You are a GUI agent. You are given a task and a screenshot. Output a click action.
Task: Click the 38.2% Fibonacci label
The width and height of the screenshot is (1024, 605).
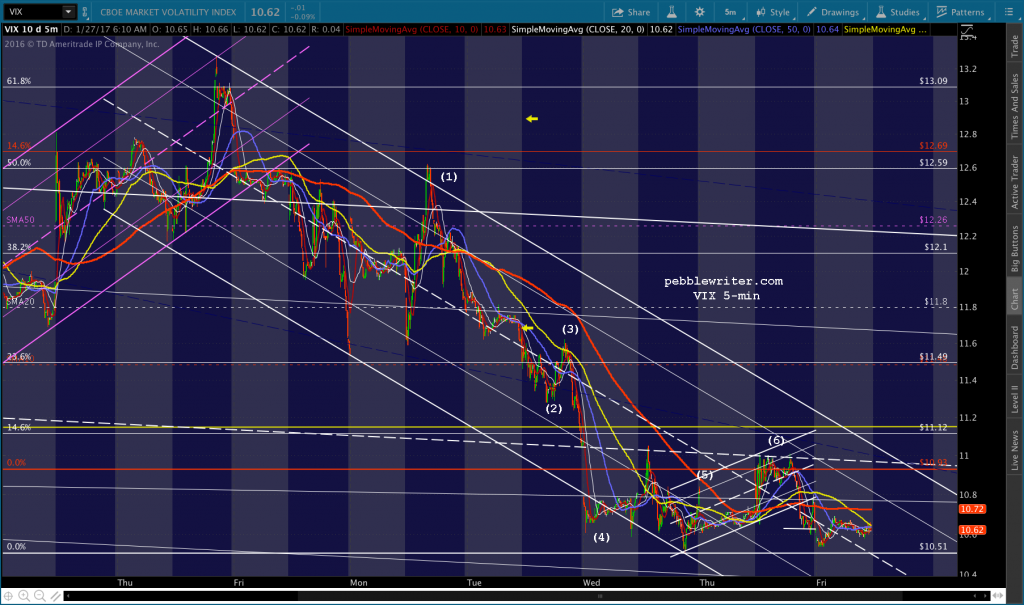[x=19, y=247]
